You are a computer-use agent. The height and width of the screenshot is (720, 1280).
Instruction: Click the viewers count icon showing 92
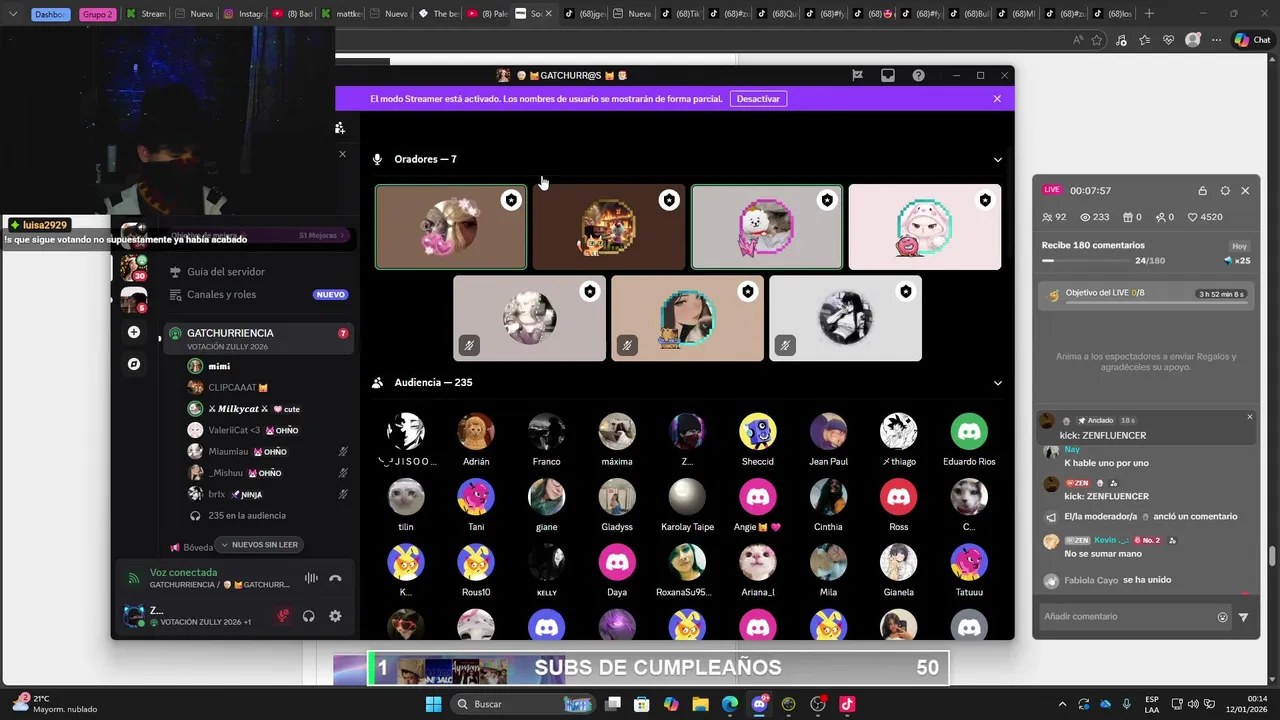click(x=1047, y=217)
